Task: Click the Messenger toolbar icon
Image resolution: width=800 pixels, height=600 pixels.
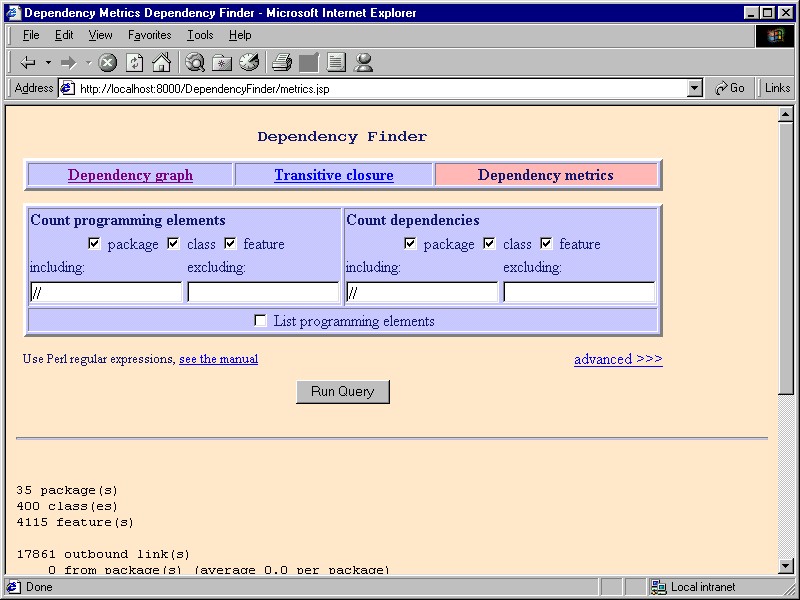Action: click(x=363, y=62)
